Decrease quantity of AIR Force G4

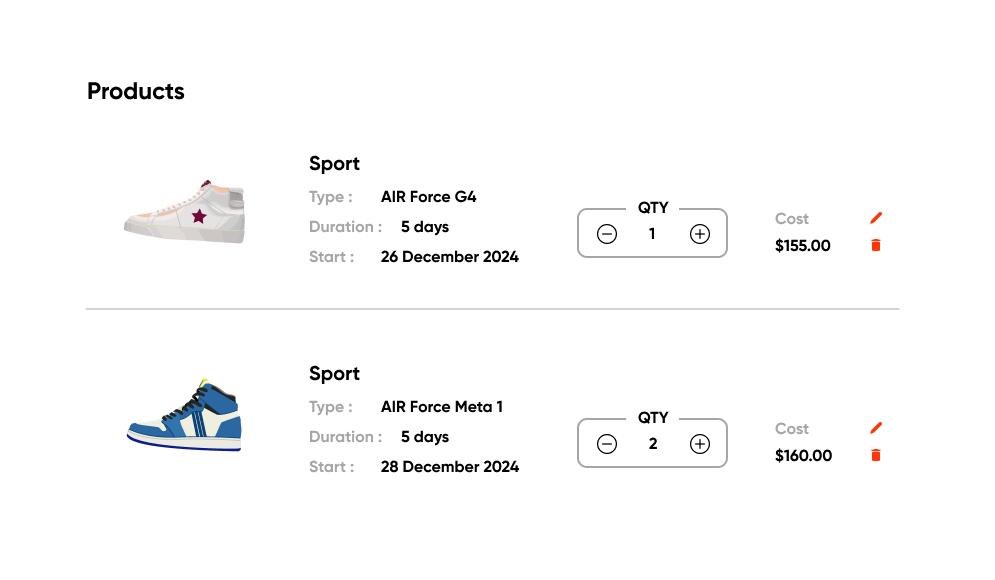click(x=607, y=234)
